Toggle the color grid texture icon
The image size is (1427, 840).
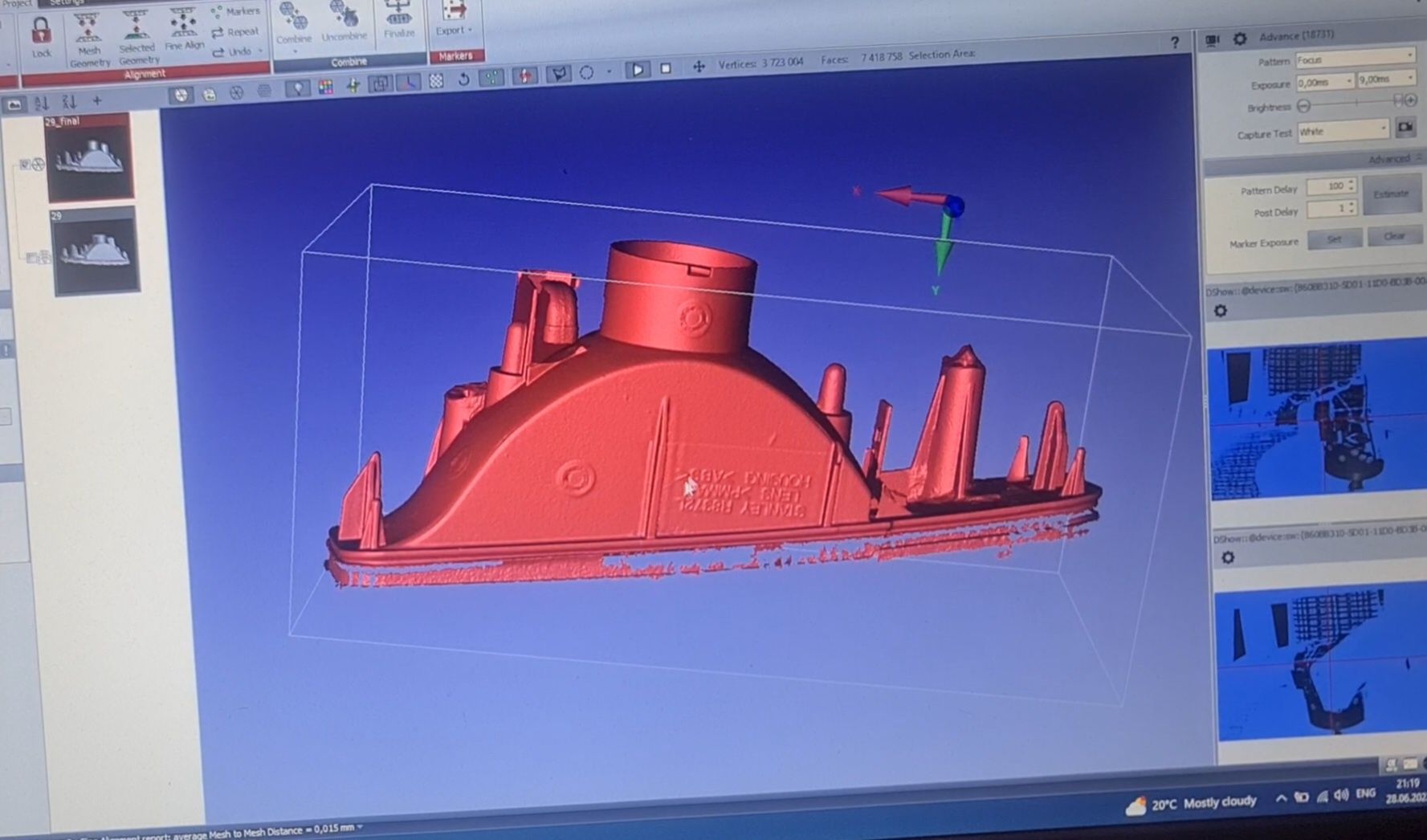tap(325, 87)
